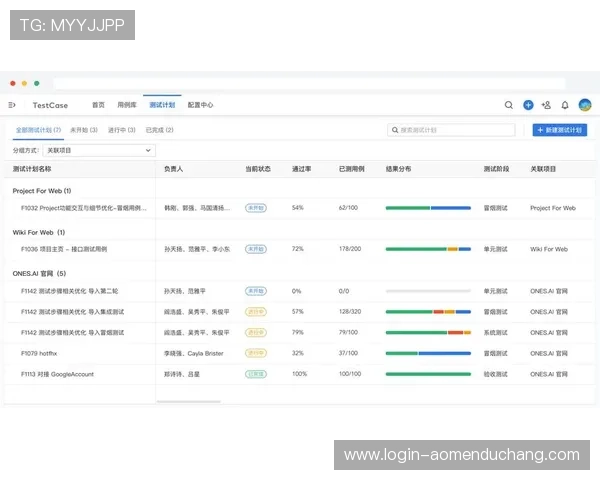Filter by 已完成 (2)
The width and height of the screenshot is (600, 480).
[x=160, y=130]
